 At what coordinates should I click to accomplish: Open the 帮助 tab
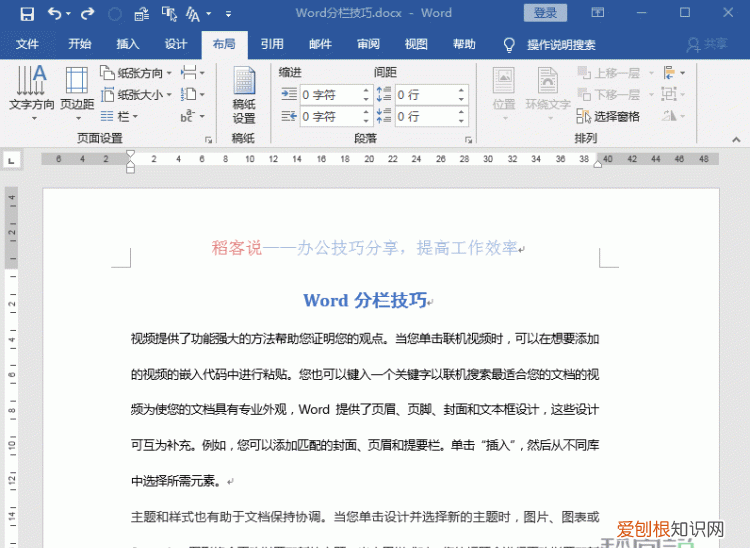[x=464, y=44]
